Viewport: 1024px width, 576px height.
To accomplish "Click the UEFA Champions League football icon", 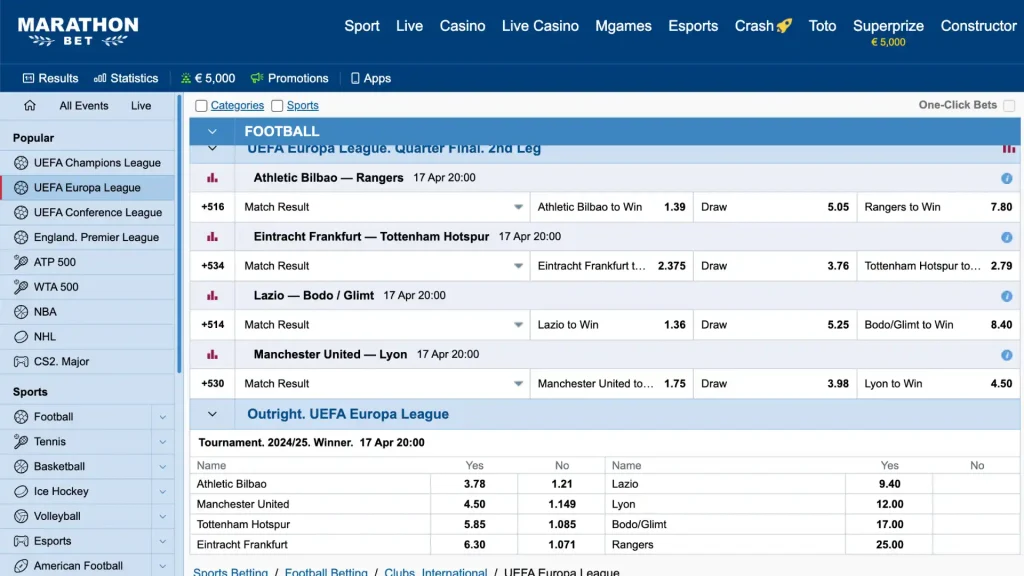I will pos(21,163).
